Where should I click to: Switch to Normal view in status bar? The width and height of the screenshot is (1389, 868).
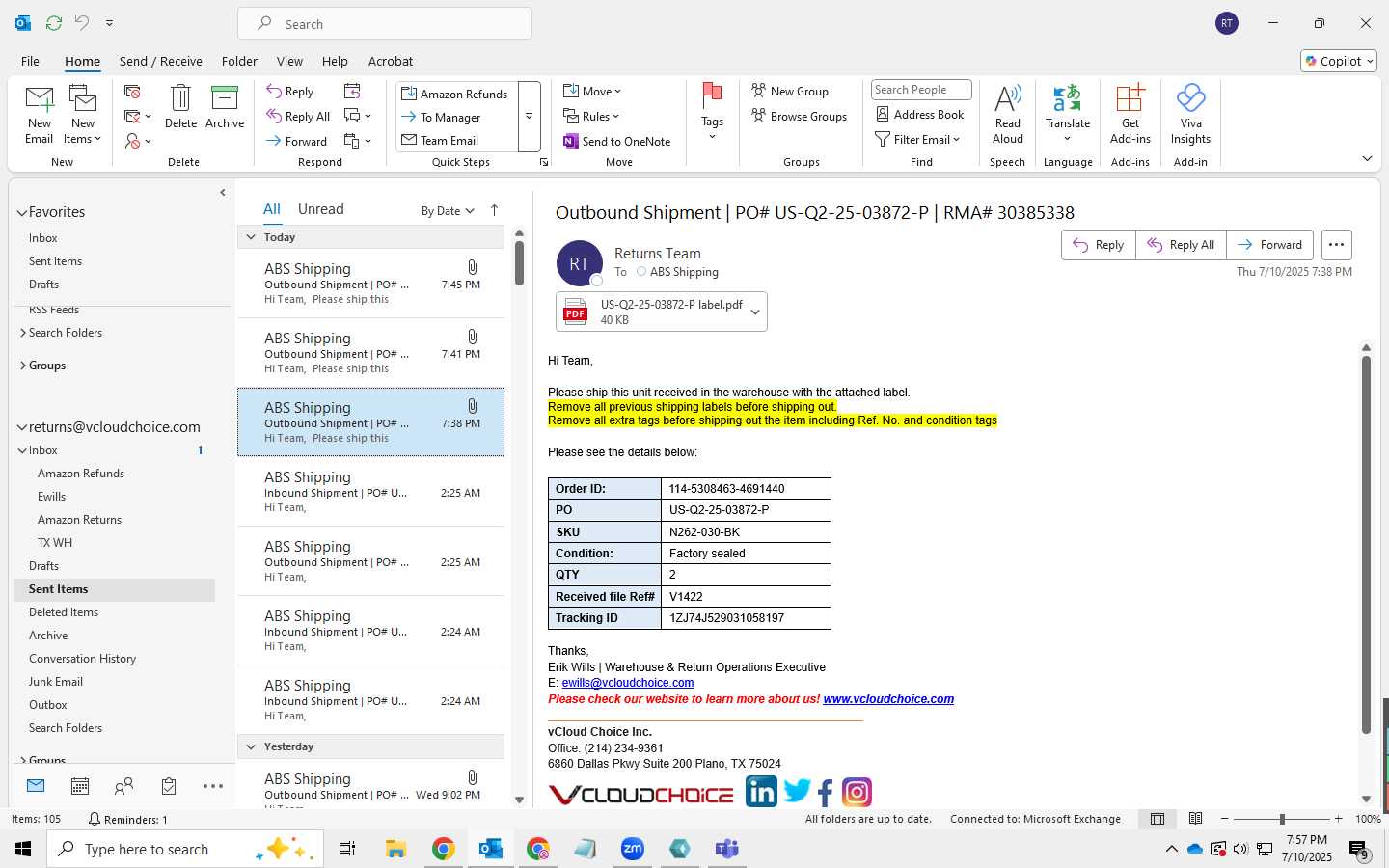coord(1157,819)
